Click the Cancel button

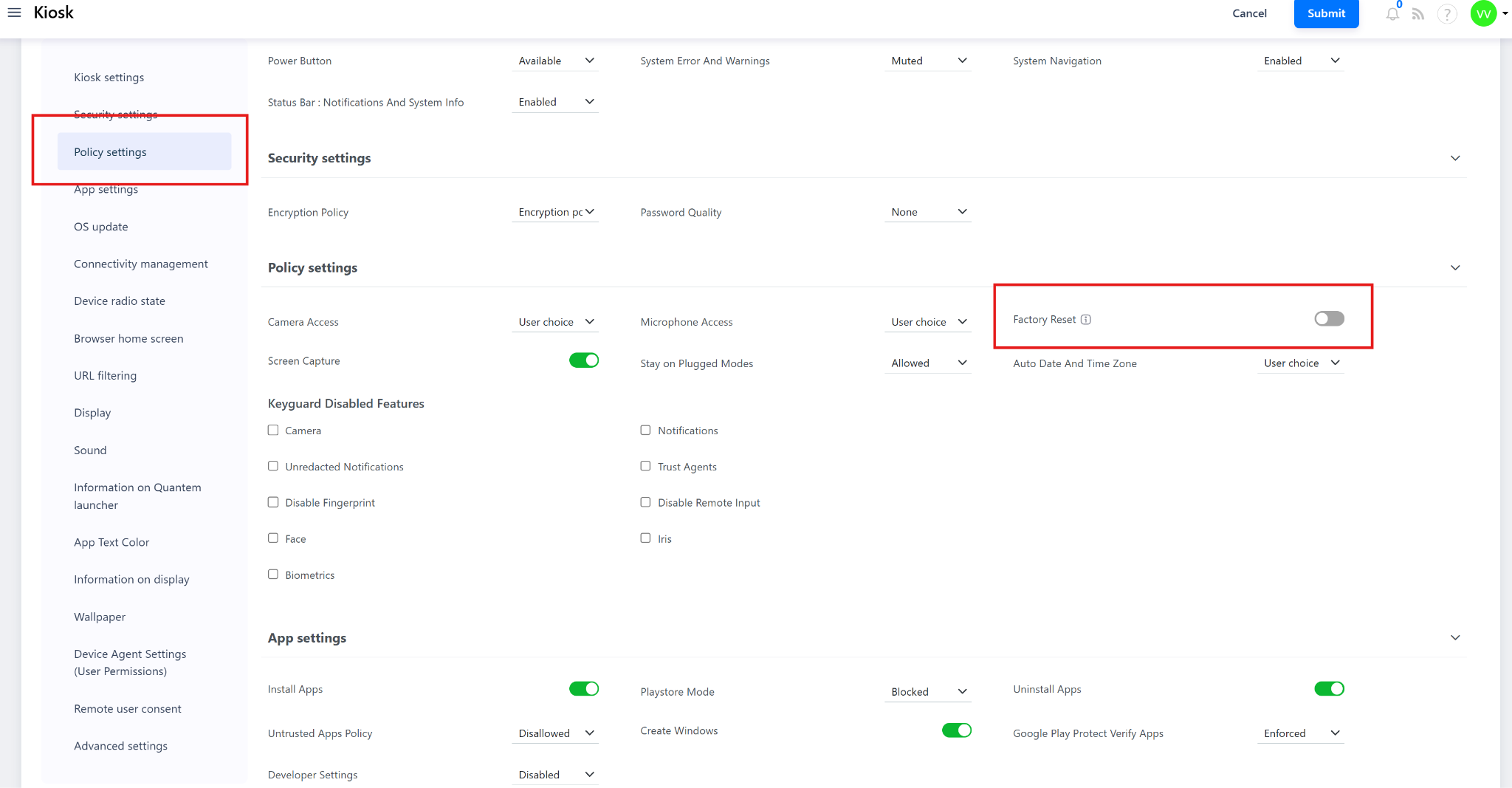coord(1249,13)
